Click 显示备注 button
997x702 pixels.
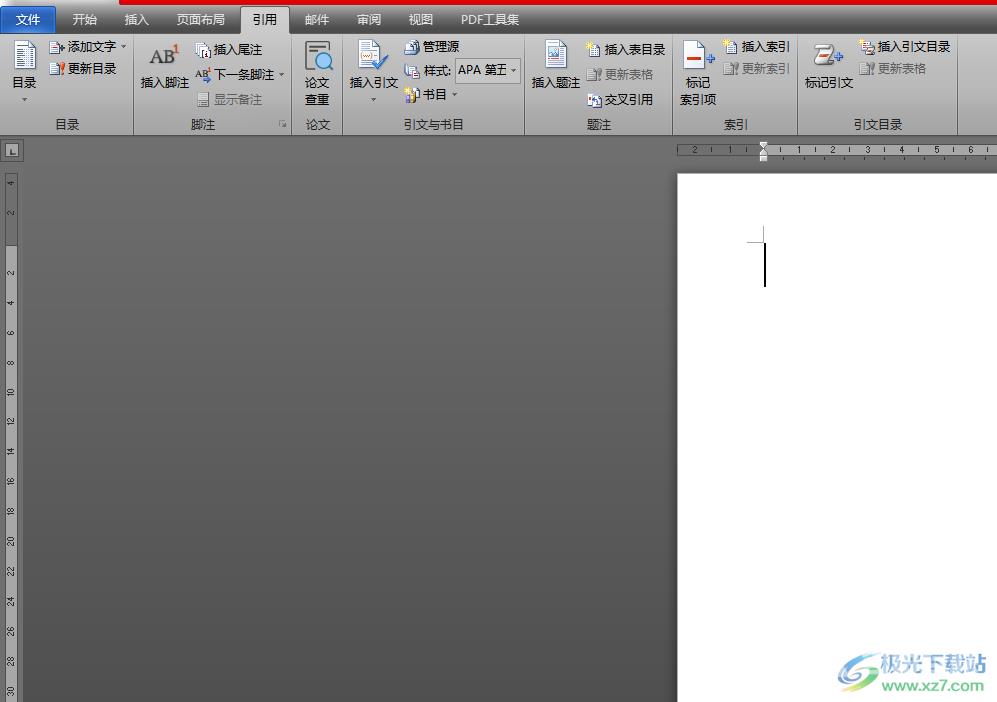pyautogui.click(x=229, y=100)
